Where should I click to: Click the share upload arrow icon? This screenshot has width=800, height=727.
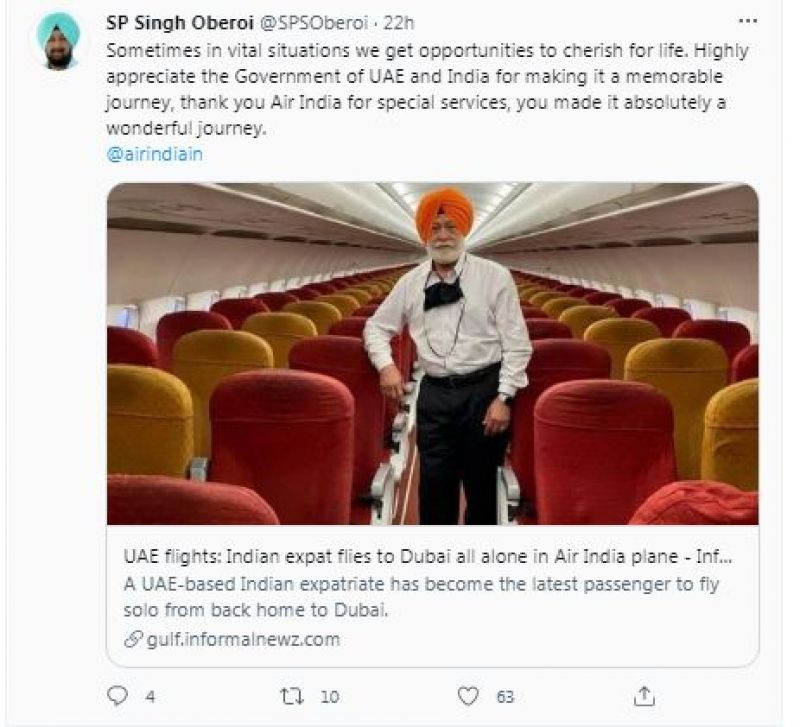click(x=645, y=695)
